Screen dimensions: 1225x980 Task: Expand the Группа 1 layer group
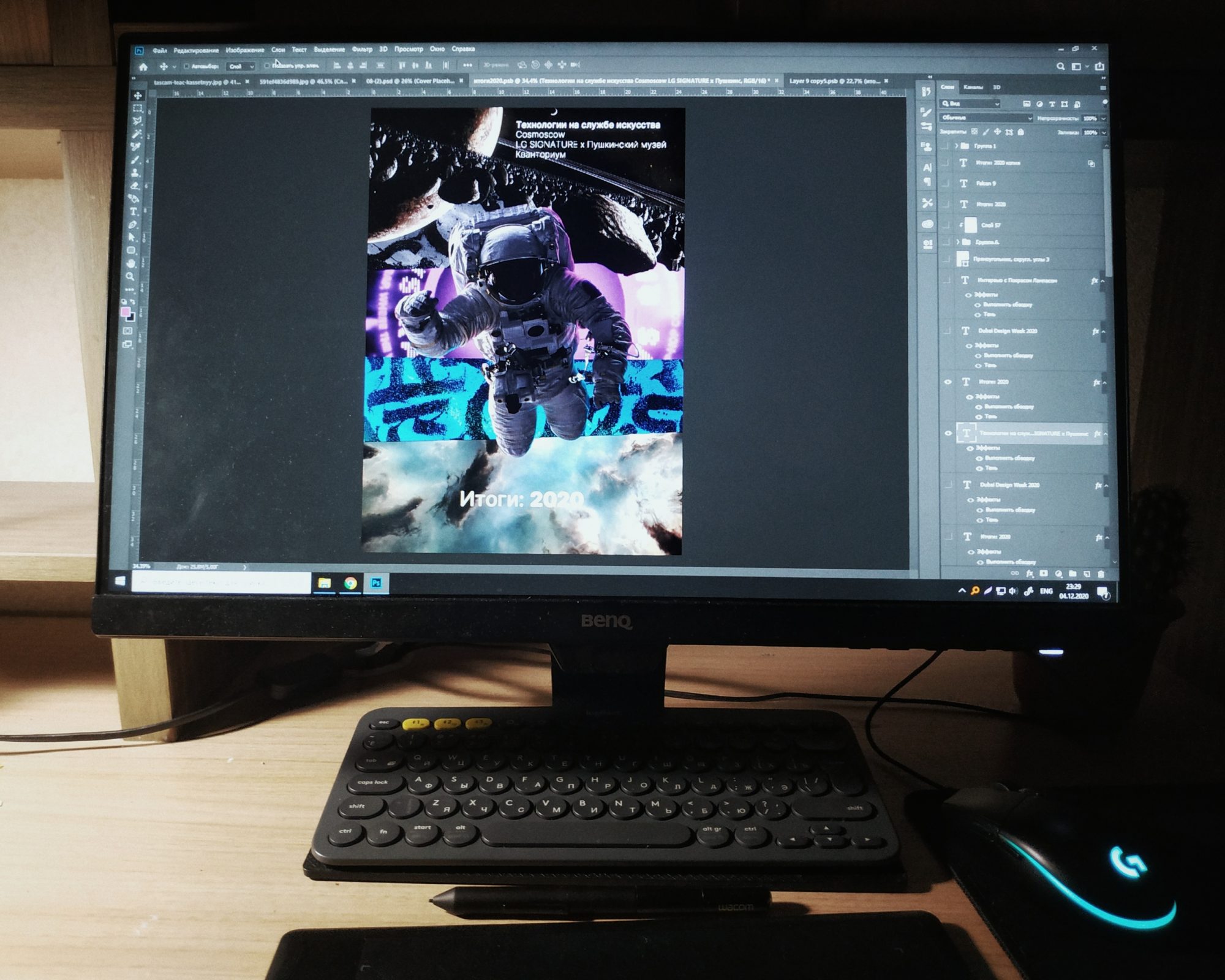point(956,146)
